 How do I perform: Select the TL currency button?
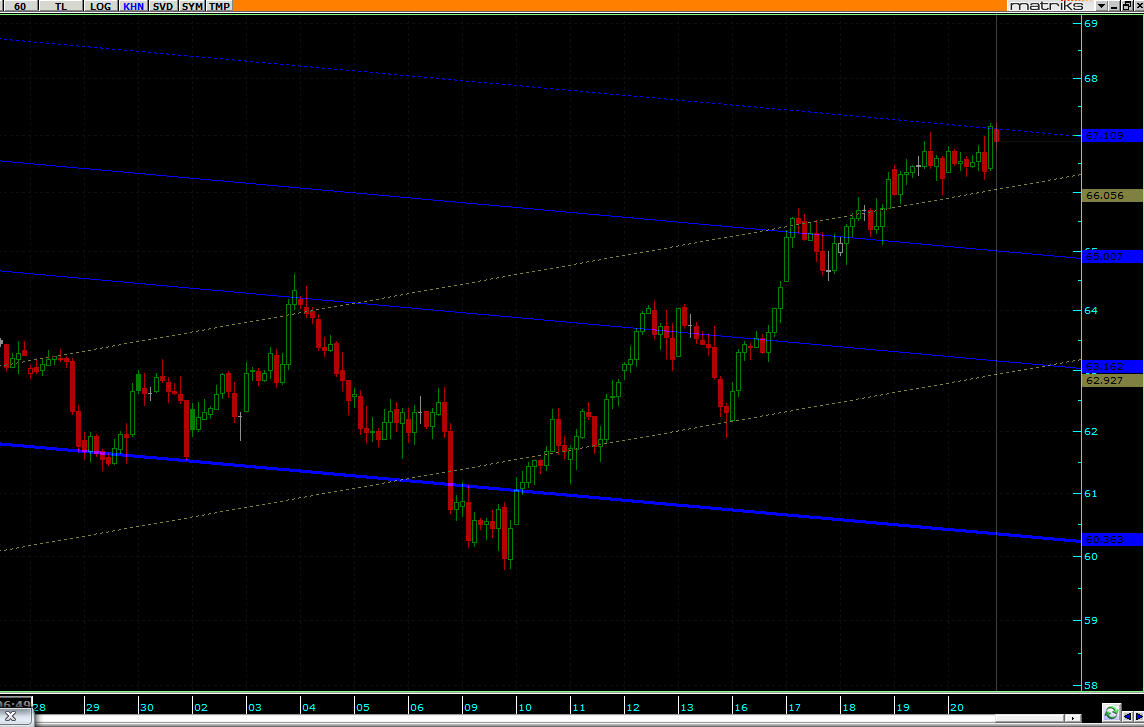pos(62,6)
